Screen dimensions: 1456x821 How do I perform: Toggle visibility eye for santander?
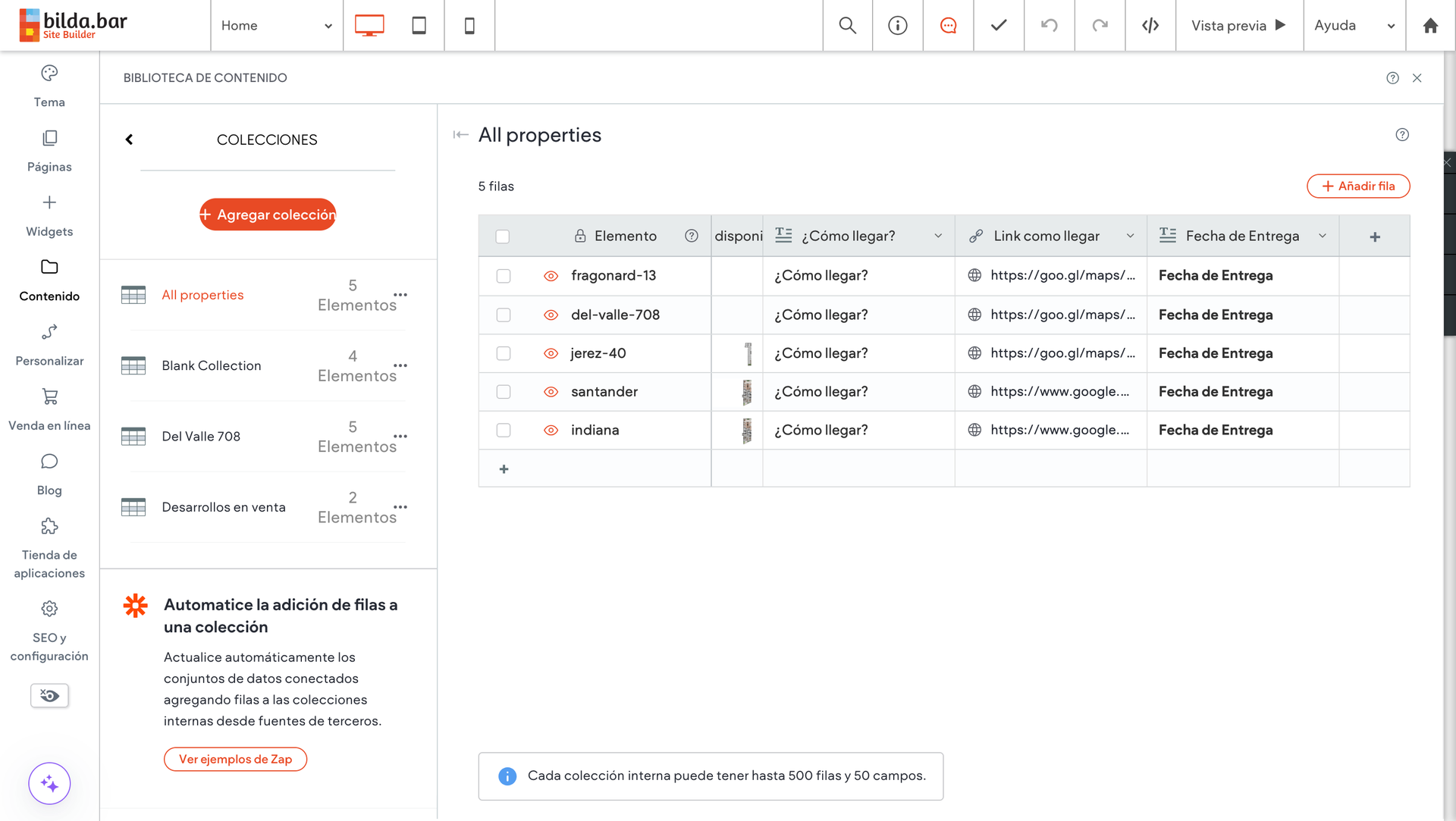[551, 392]
